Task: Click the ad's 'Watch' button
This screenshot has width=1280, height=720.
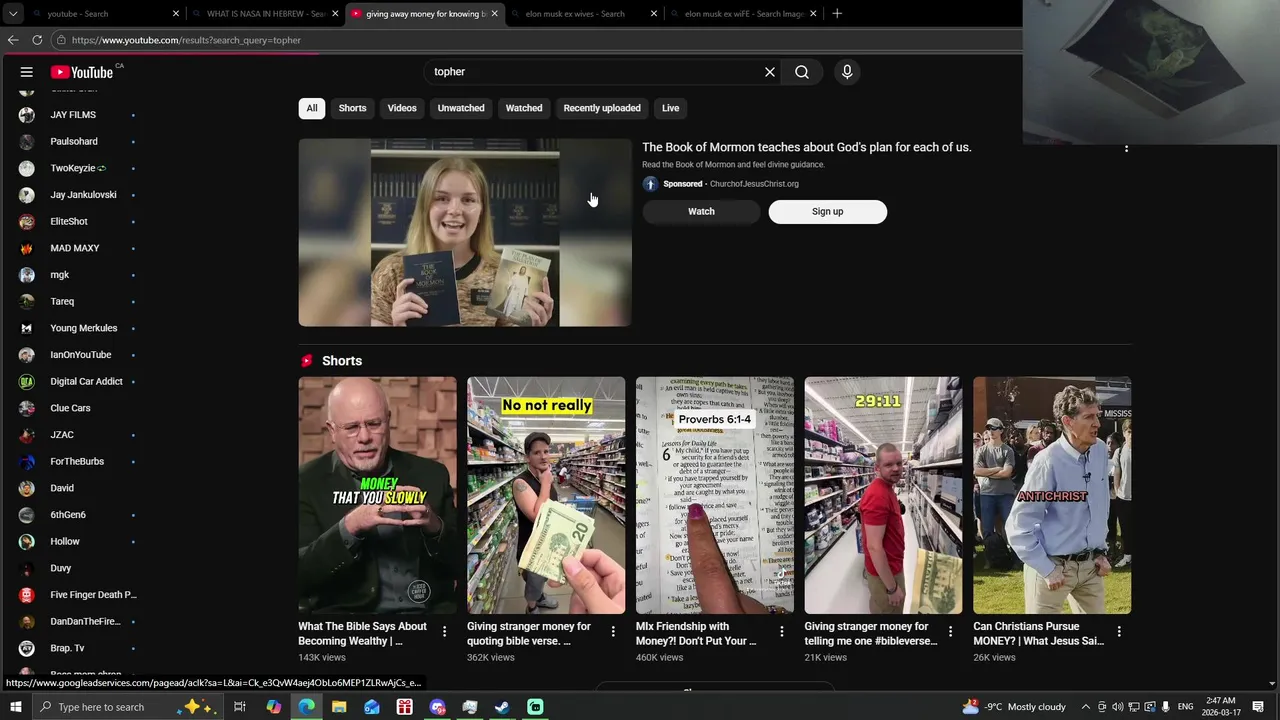Action: 701,211
